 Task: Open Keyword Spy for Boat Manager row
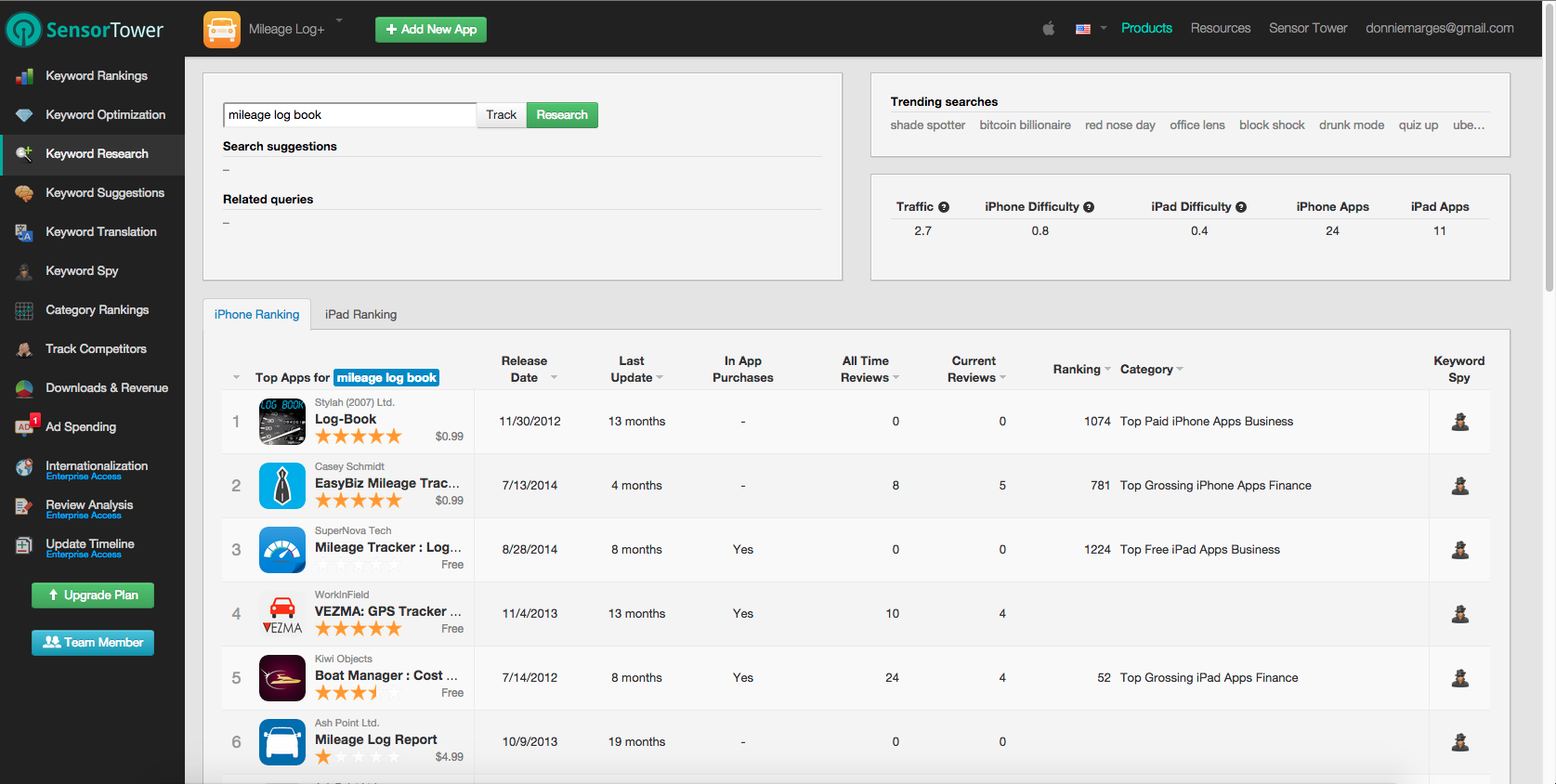pos(1459,678)
